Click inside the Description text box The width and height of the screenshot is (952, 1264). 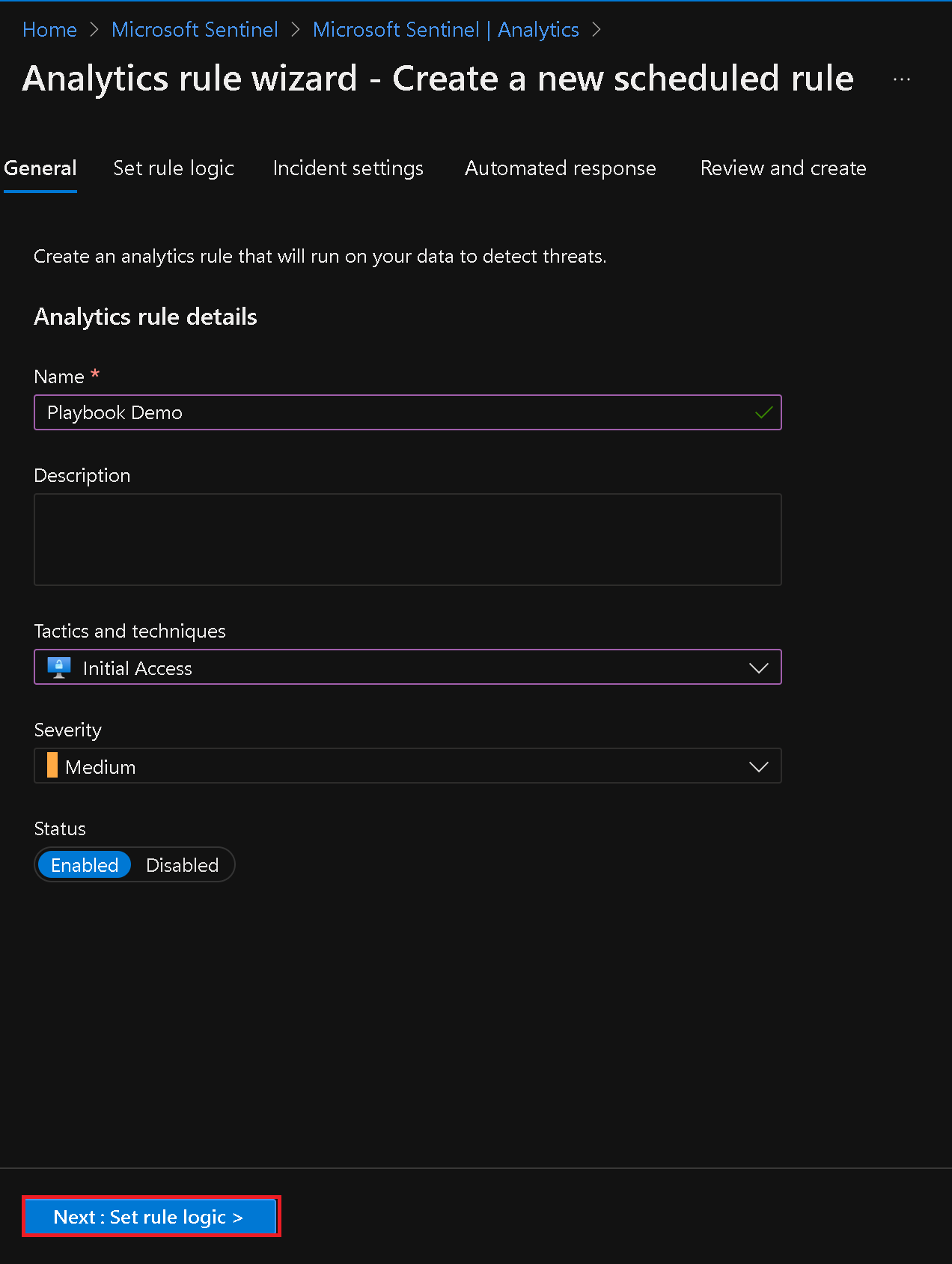click(408, 540)
